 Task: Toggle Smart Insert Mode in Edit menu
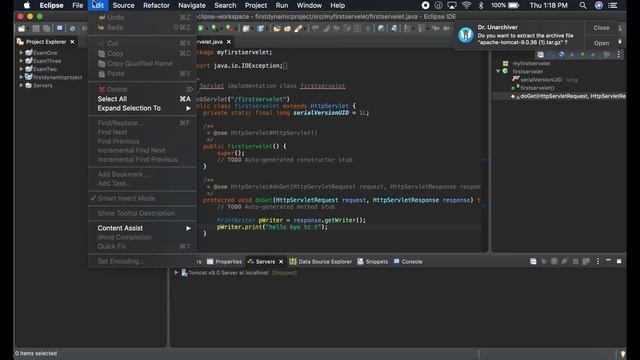coord(126,198)
